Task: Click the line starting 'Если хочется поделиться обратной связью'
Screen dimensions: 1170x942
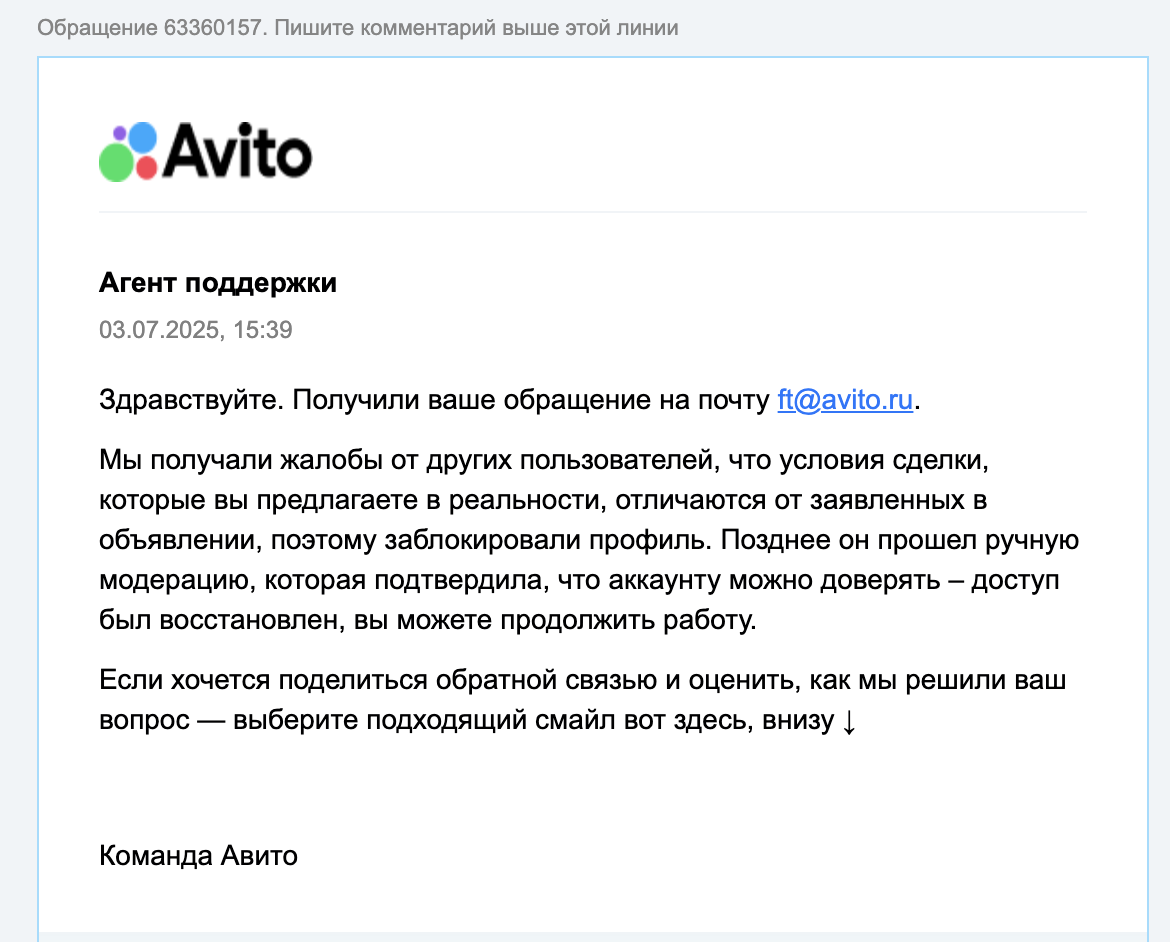Action: click(583, 680)
